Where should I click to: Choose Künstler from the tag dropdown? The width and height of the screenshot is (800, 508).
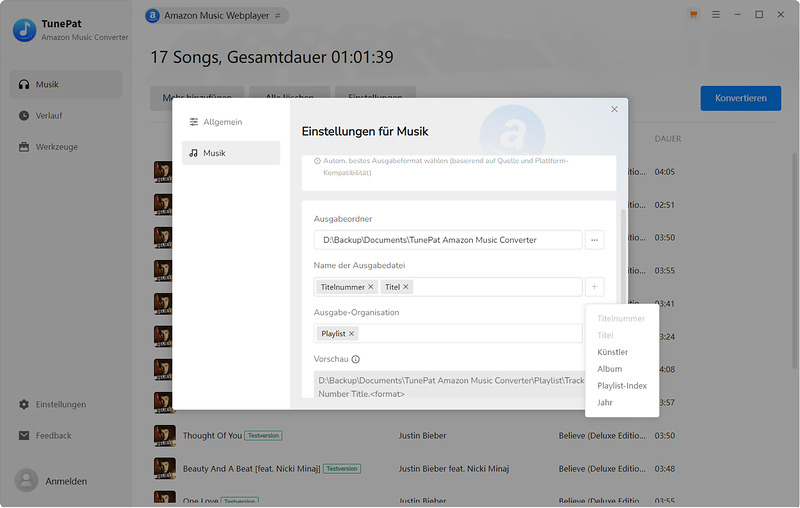pyautogui.click(x=612, y=352)
